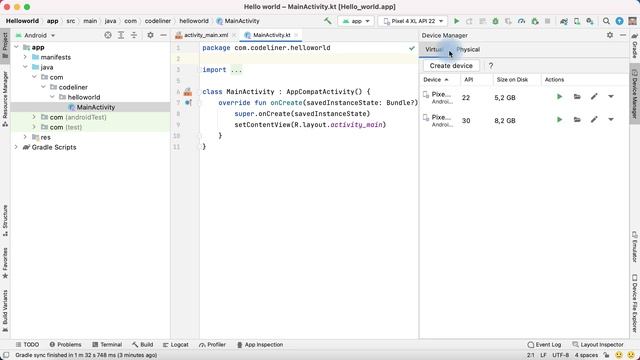Hide the Project tool window
The width and height of the screenshot is (640, 360).
[163, 35]
